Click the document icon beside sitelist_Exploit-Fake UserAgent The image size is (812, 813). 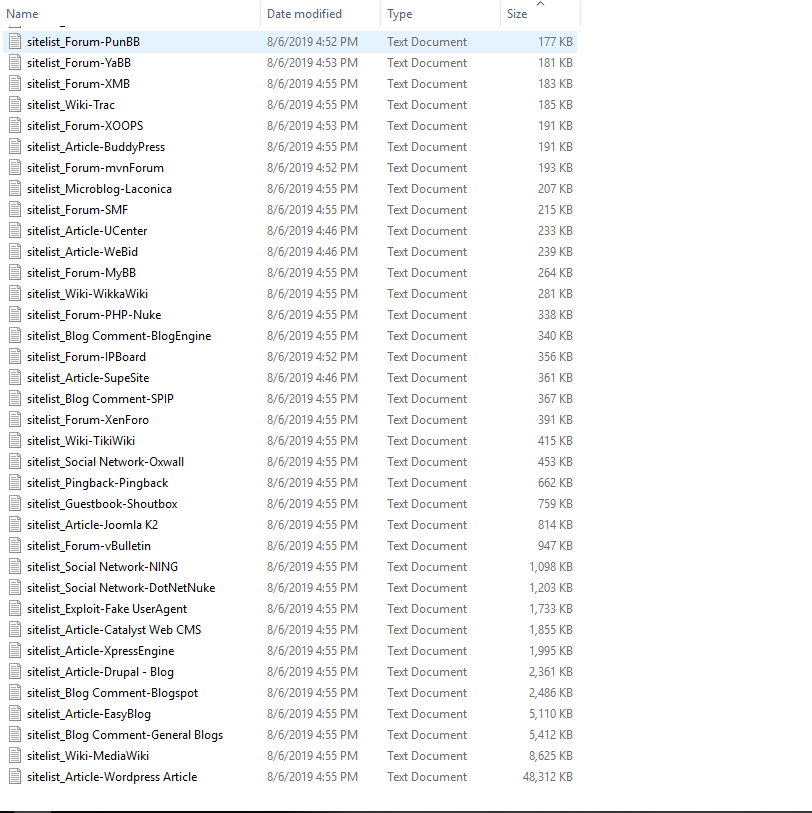tap(14, 608)
